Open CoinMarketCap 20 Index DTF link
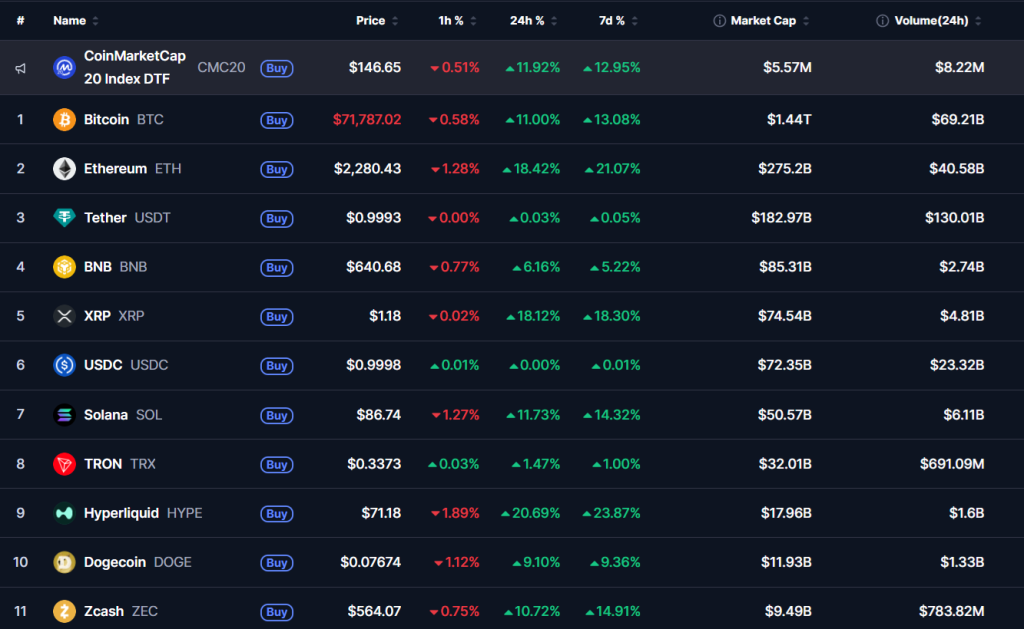The height and width of the screenshot is (629, 1024). click(135, 67)
